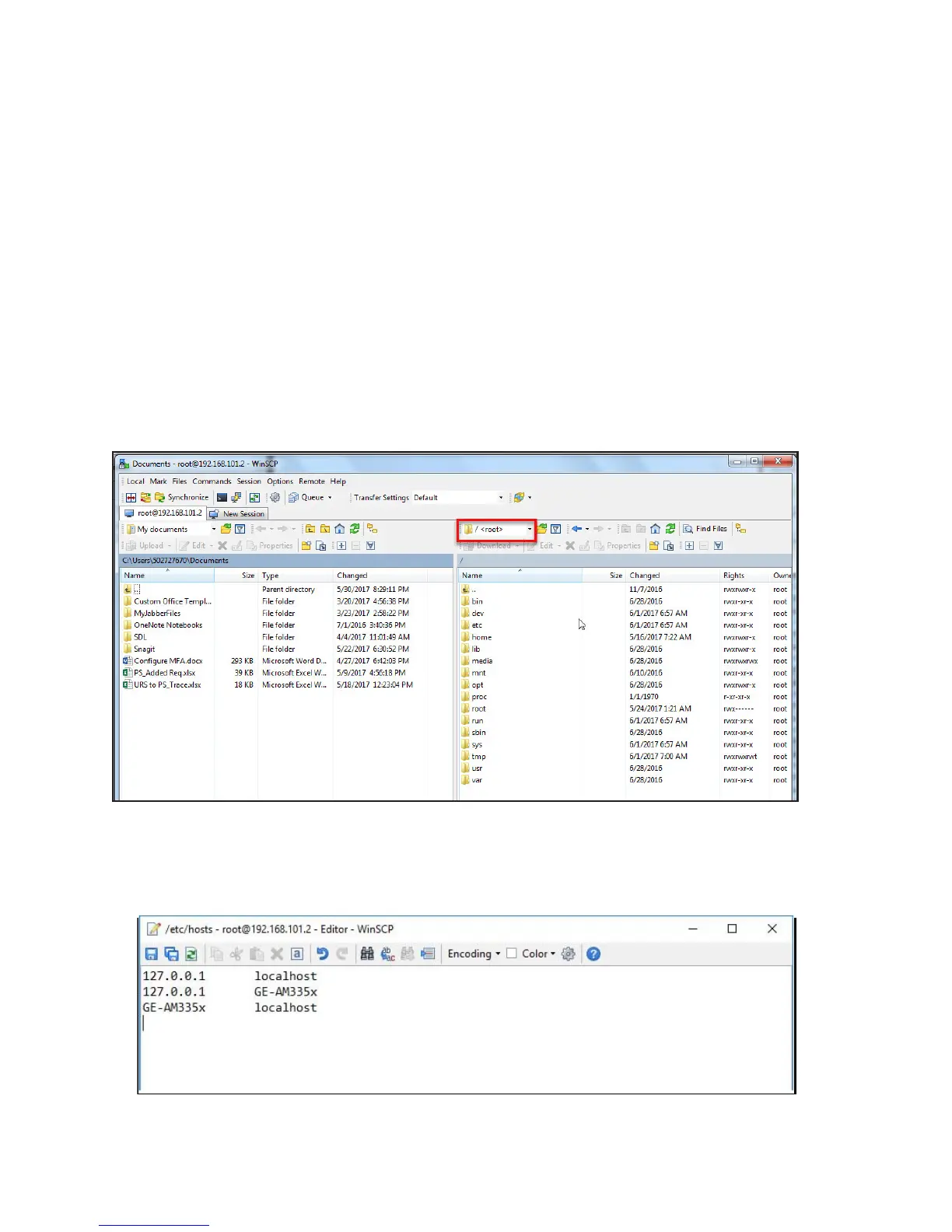The width and height of the screenshot is (952, 1232).
Task: Select the var folder in remote panel
Action: [477, 780]
